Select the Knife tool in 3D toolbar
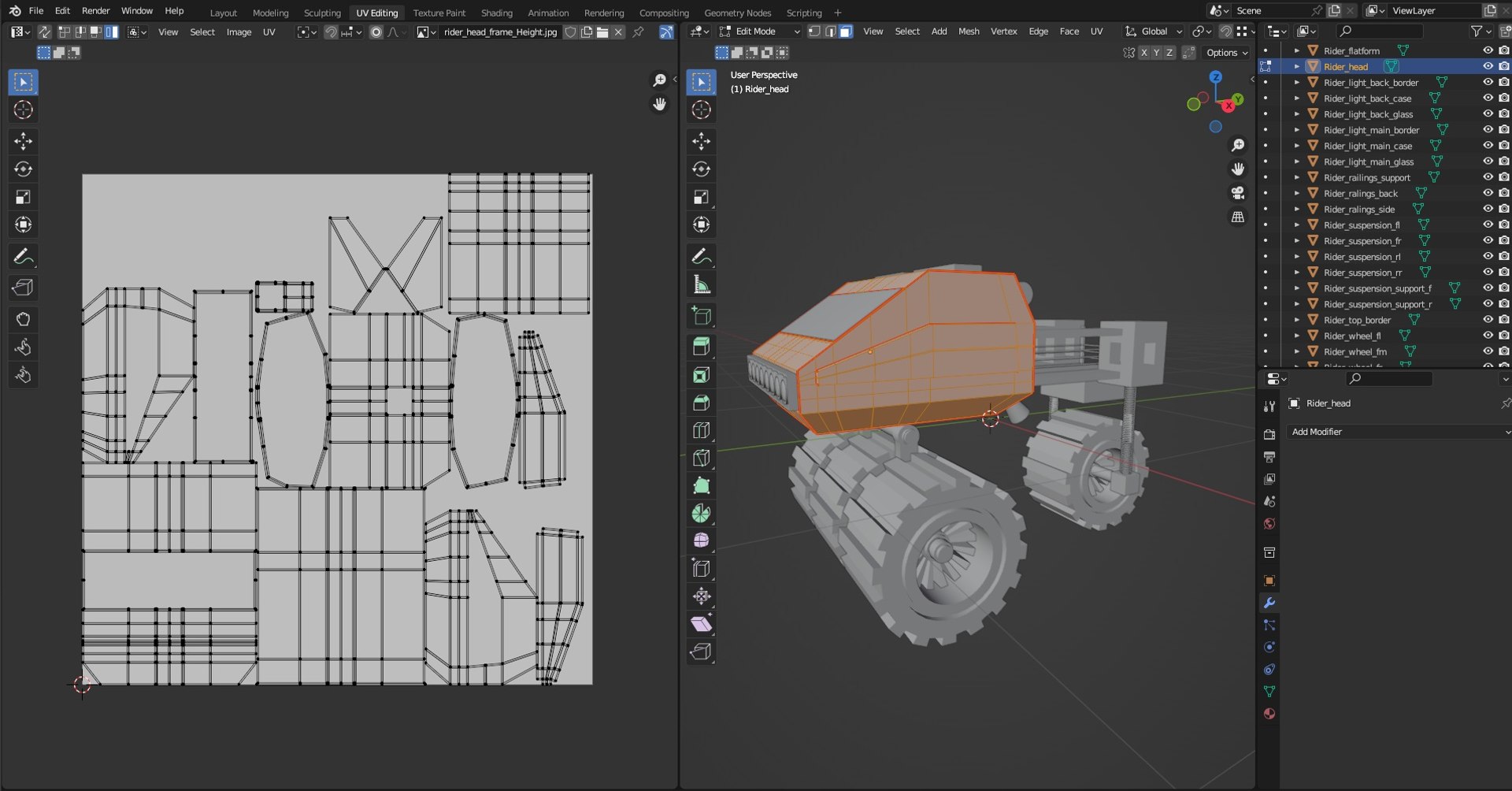The height and width of the screenshot is (791, 1512). pyautogui.click(x=701, y=458)
